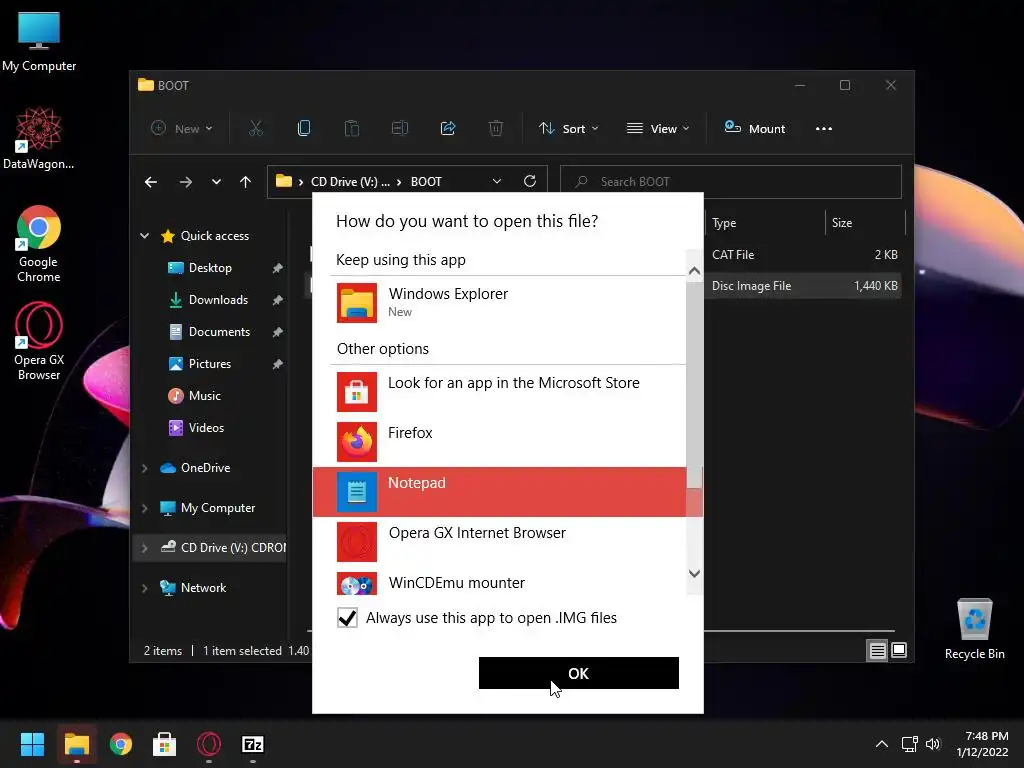
Task: Expand the OneDrive tree node
Action: pyautogui.click(x=144, y=468)
